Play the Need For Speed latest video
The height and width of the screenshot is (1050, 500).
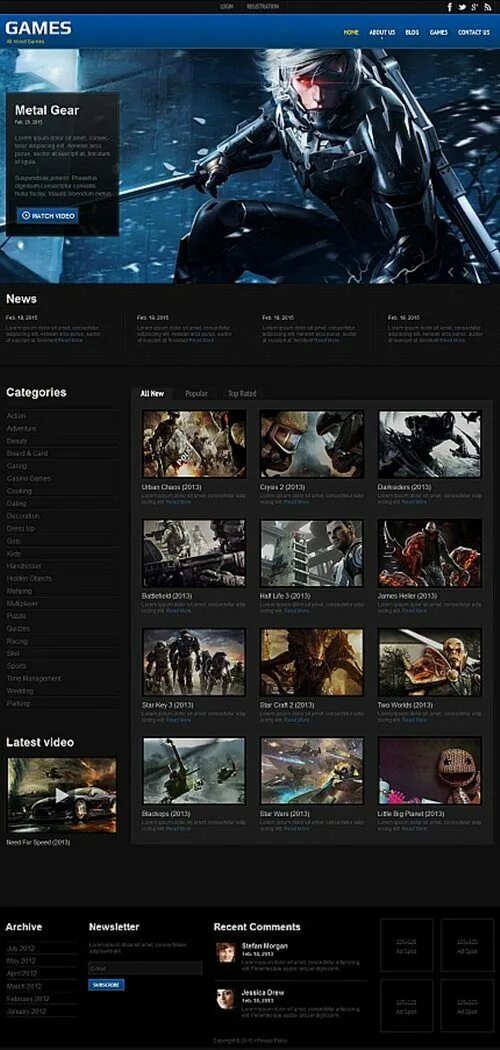(x=62, y=795)
